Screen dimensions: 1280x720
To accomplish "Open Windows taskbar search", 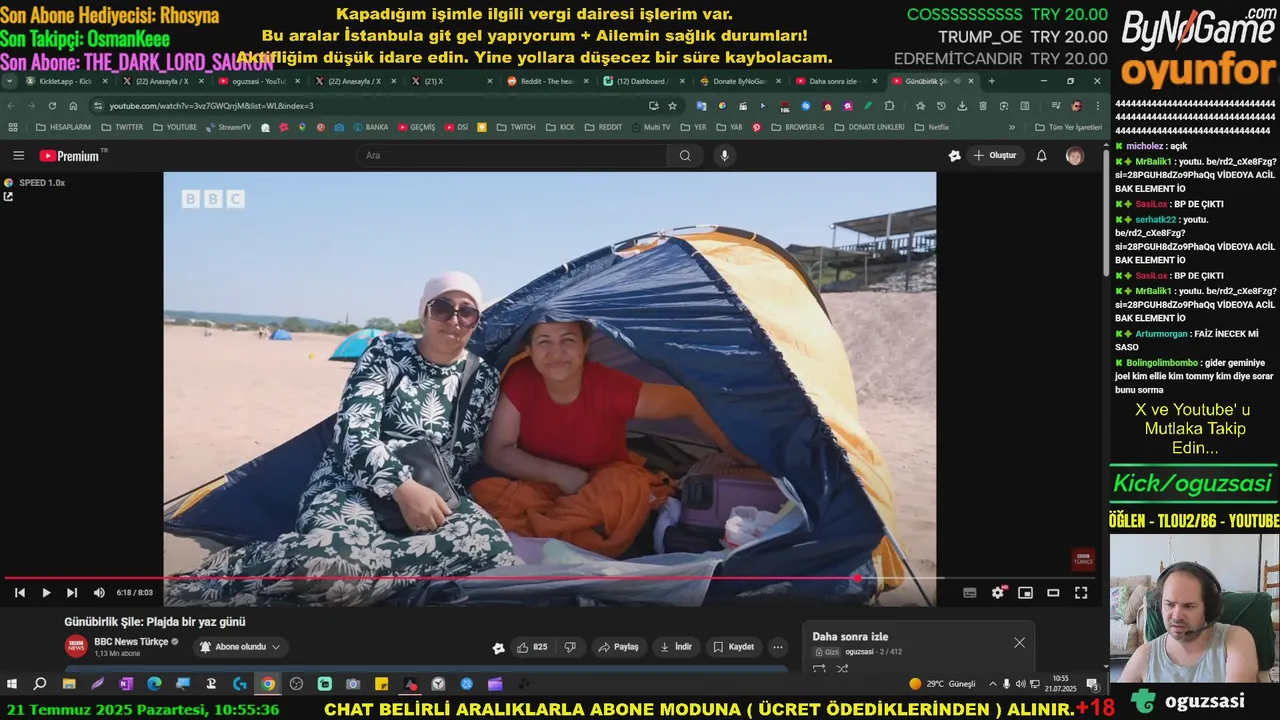I will [x=40, y=684].
